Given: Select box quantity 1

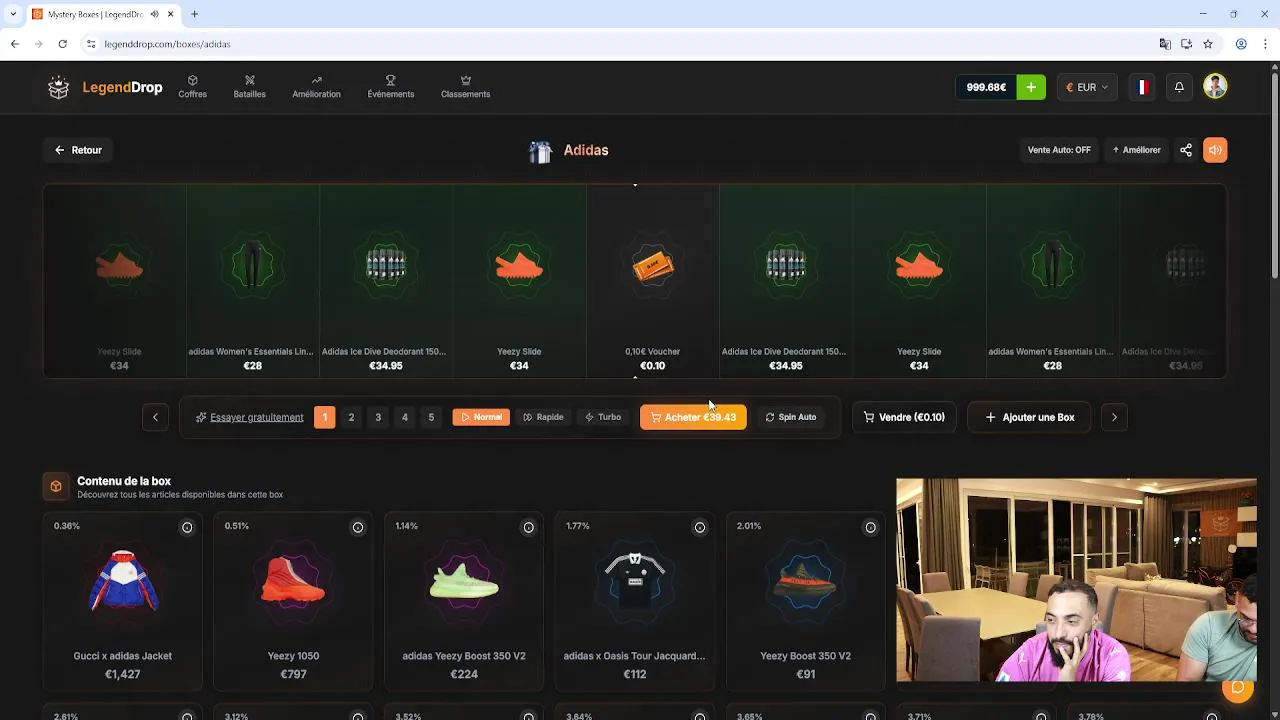Looking at the screenshot, I should pos(324,417).
